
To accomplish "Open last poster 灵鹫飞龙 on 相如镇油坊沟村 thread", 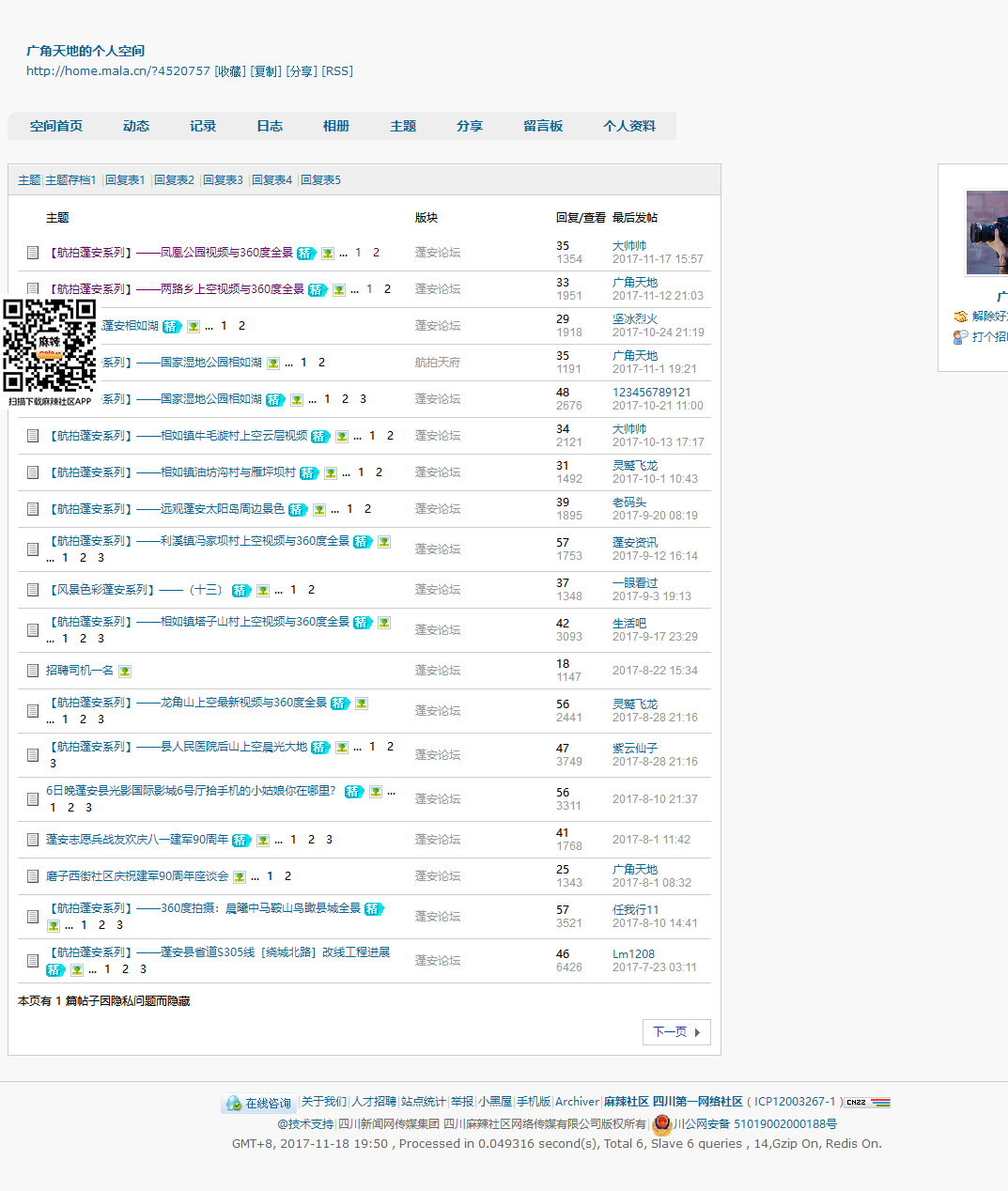I will coord(635,466).
